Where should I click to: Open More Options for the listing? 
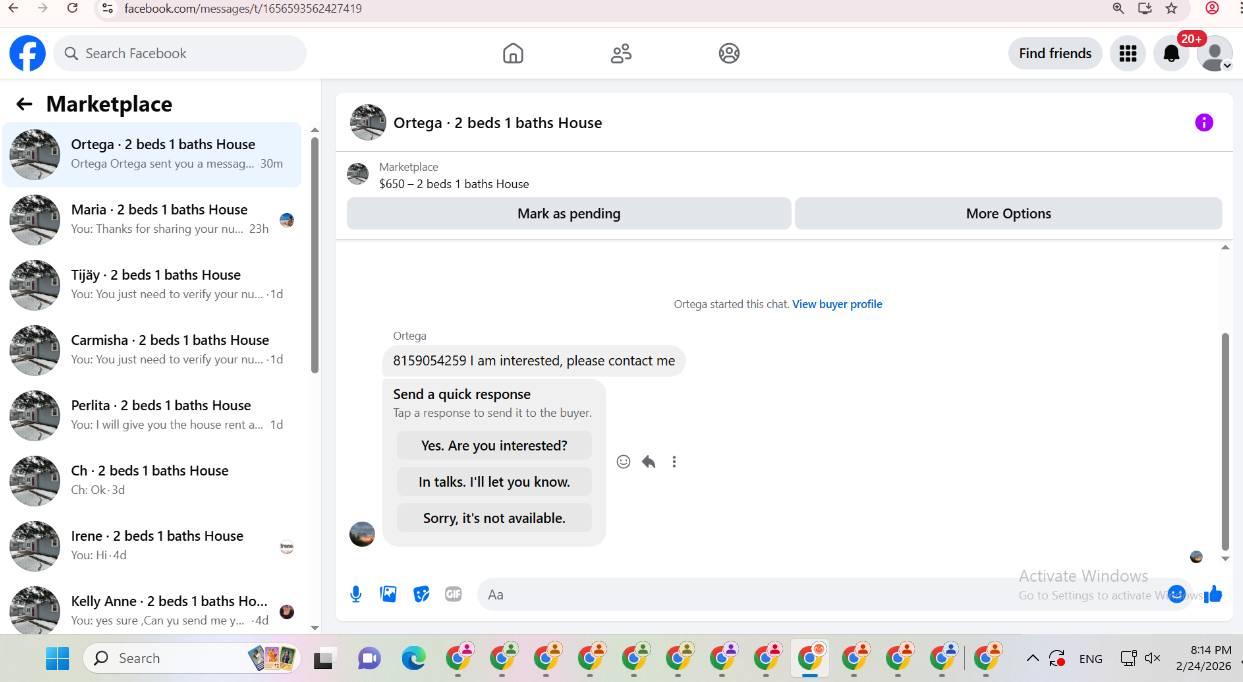click(1008, 213)
